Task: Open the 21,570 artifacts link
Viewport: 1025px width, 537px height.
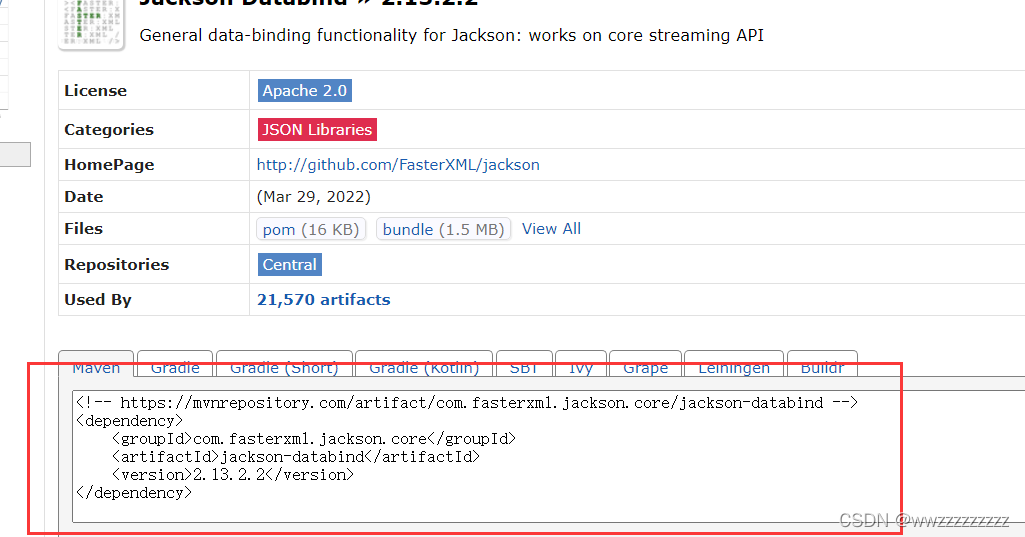Action: tap(324, 300)
